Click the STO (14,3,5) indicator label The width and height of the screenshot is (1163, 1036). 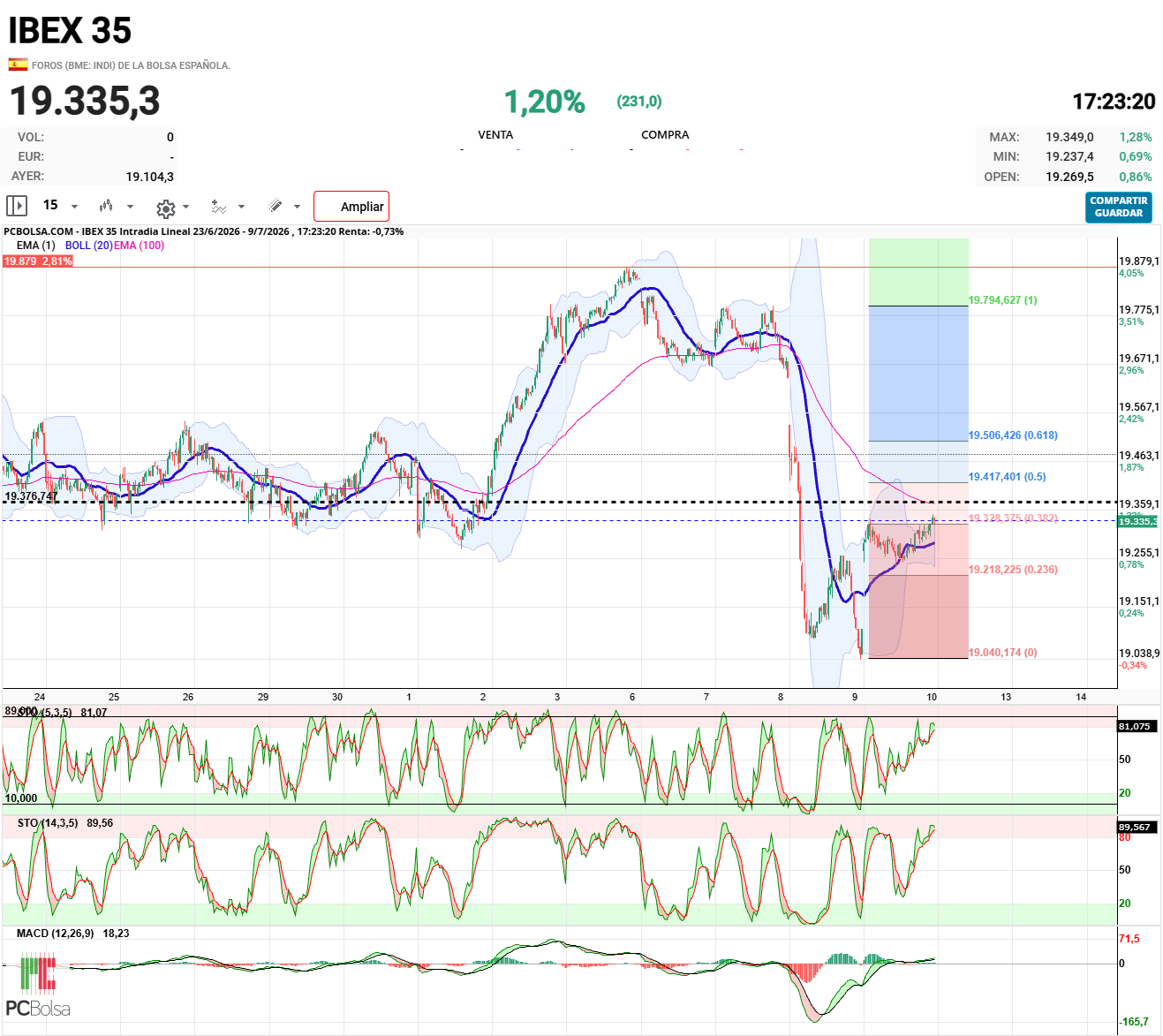click(x=48, y=823)
